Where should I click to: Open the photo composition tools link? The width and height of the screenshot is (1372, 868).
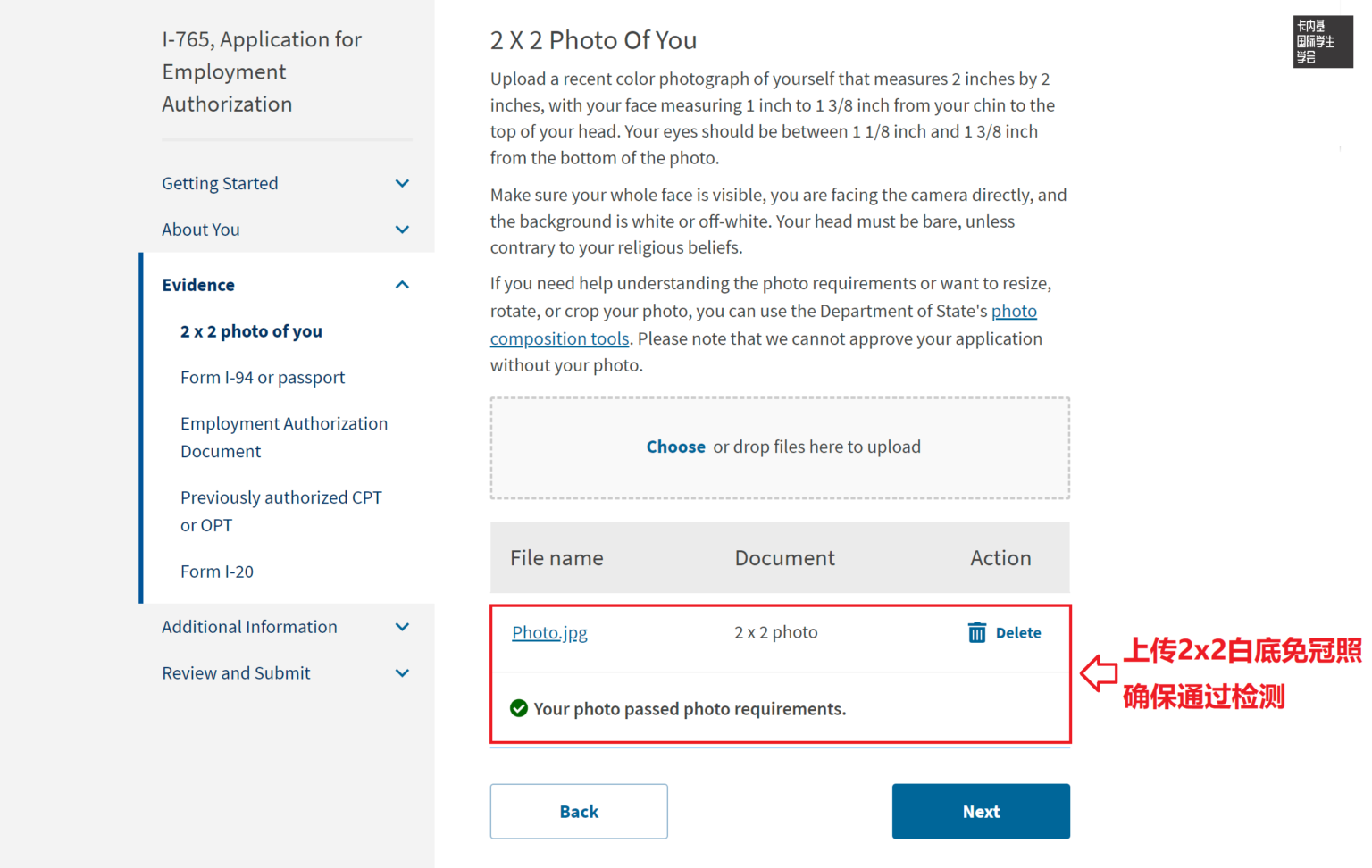click(559, 339)
